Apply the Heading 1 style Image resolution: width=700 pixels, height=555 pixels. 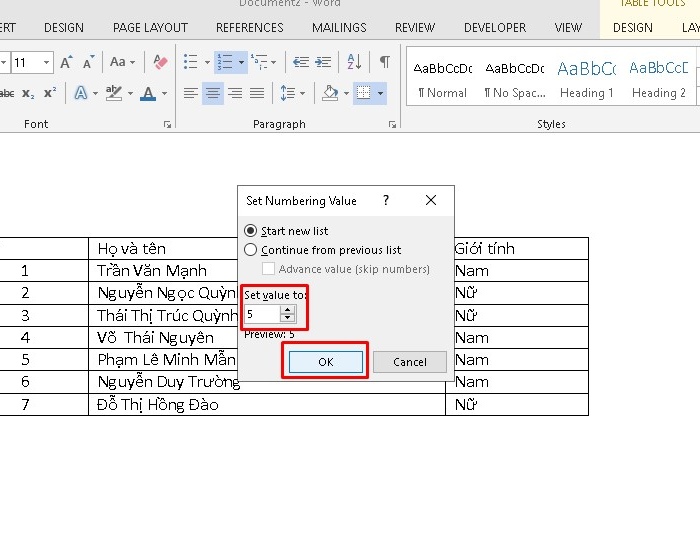point(587,79)
